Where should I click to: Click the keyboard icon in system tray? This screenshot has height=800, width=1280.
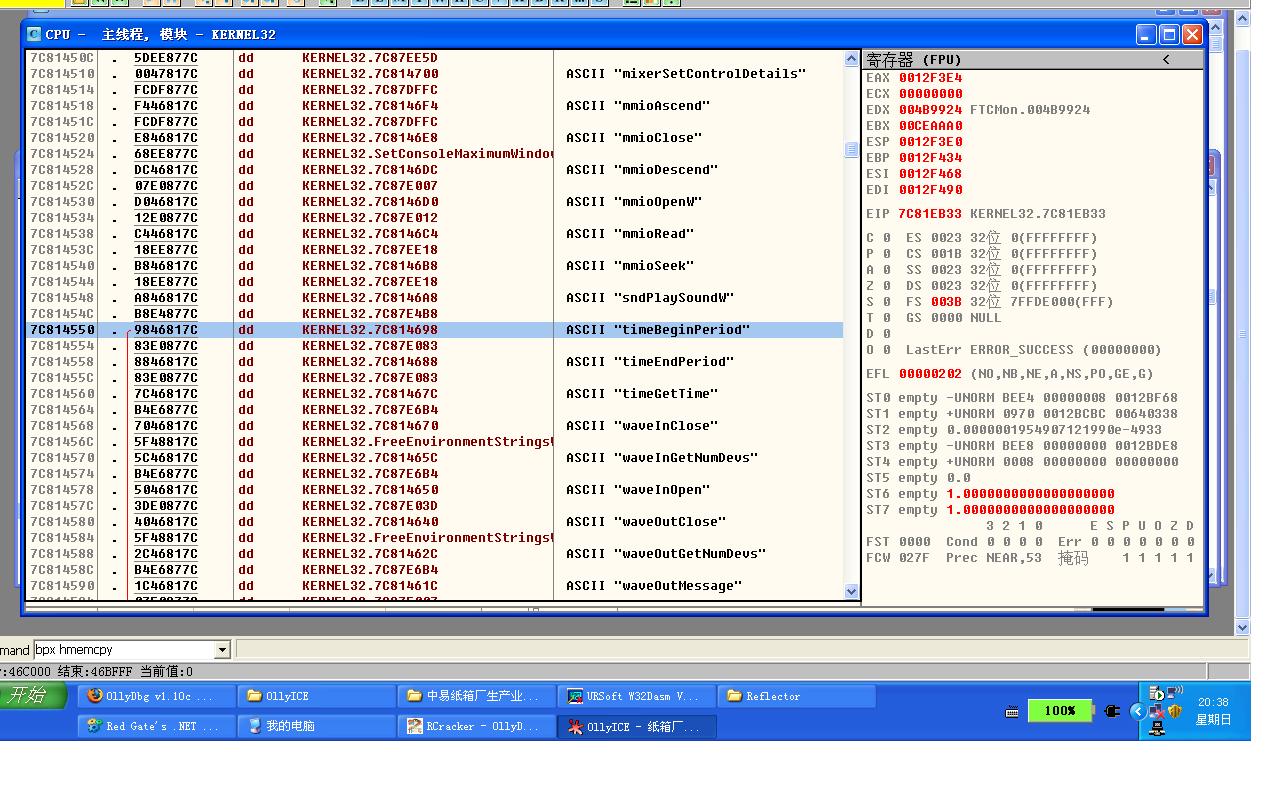pyautogui.click(x=1012, y=711)
